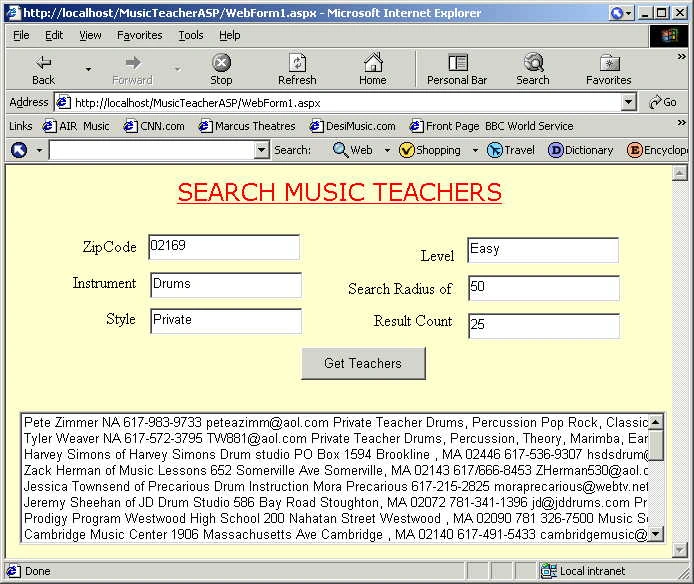Open the File menu
Image resolution: width=694 pixels, height=584 pixels.
pyautogui.click(x=21, y=35)
